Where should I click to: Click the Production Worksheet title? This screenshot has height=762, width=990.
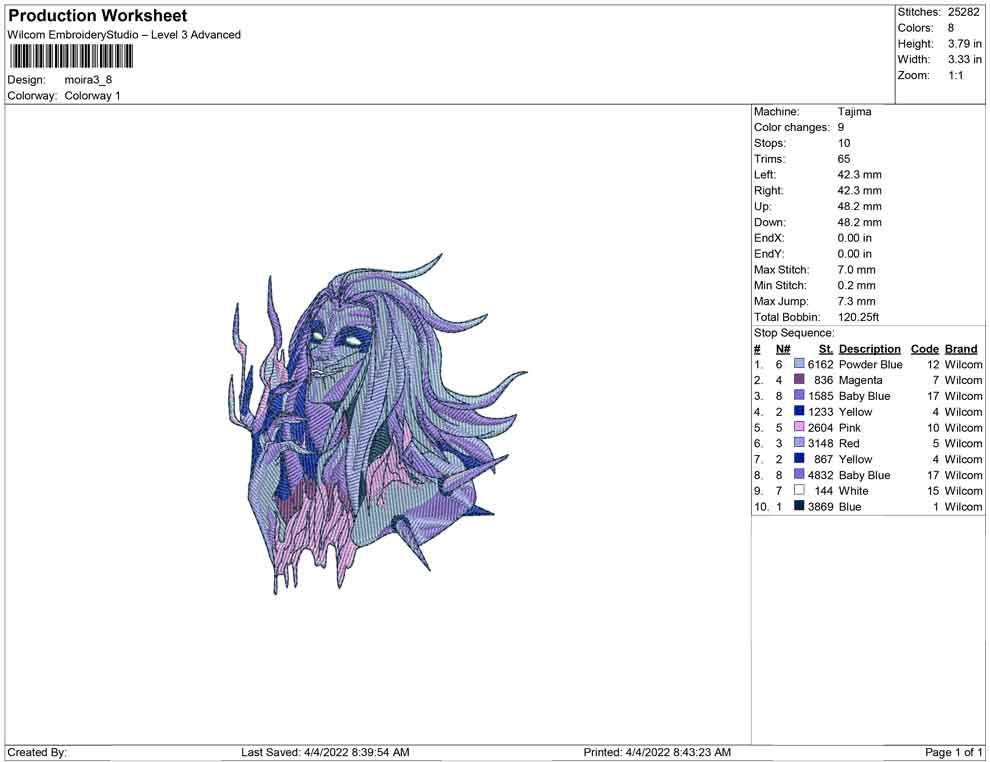(x=98, y=16)
